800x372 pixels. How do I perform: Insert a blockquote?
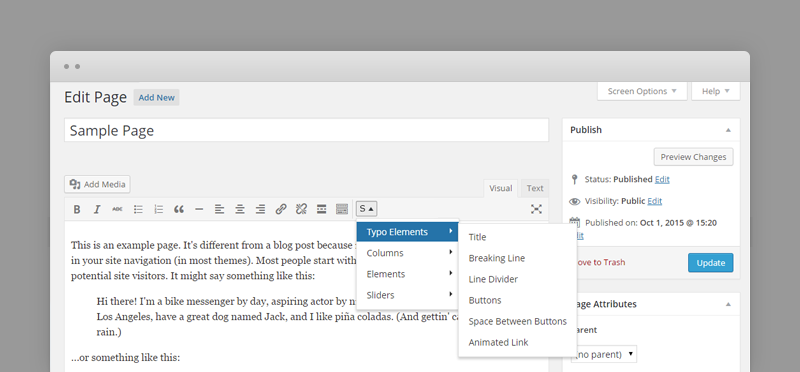[179, 209]
